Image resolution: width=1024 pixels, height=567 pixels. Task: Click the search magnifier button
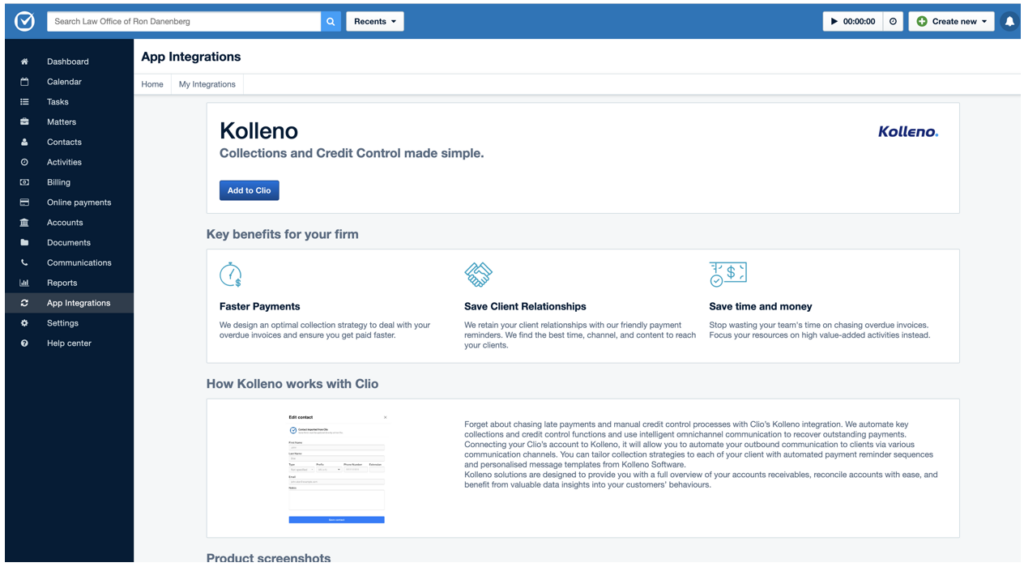click(x=330, y=22)
